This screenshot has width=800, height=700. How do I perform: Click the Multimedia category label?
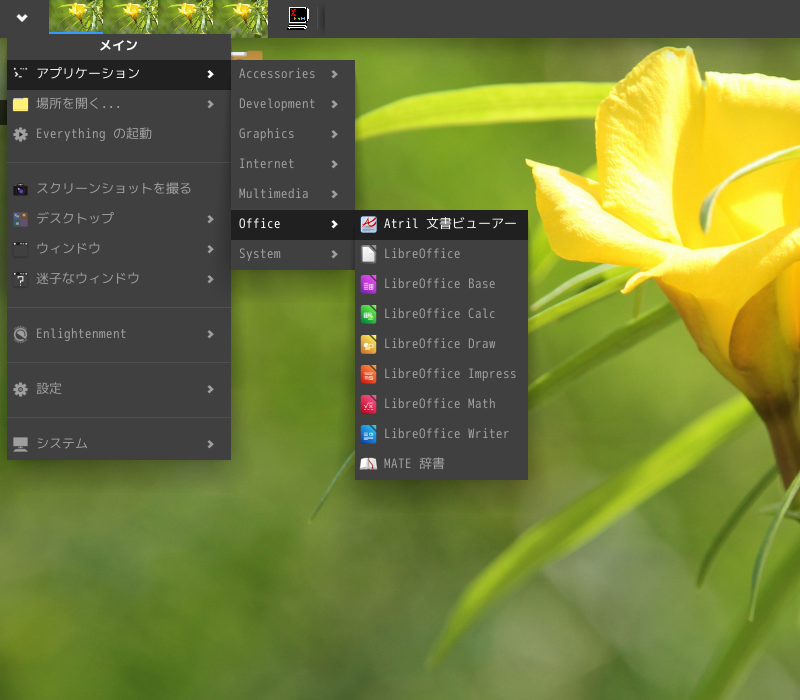273,194
